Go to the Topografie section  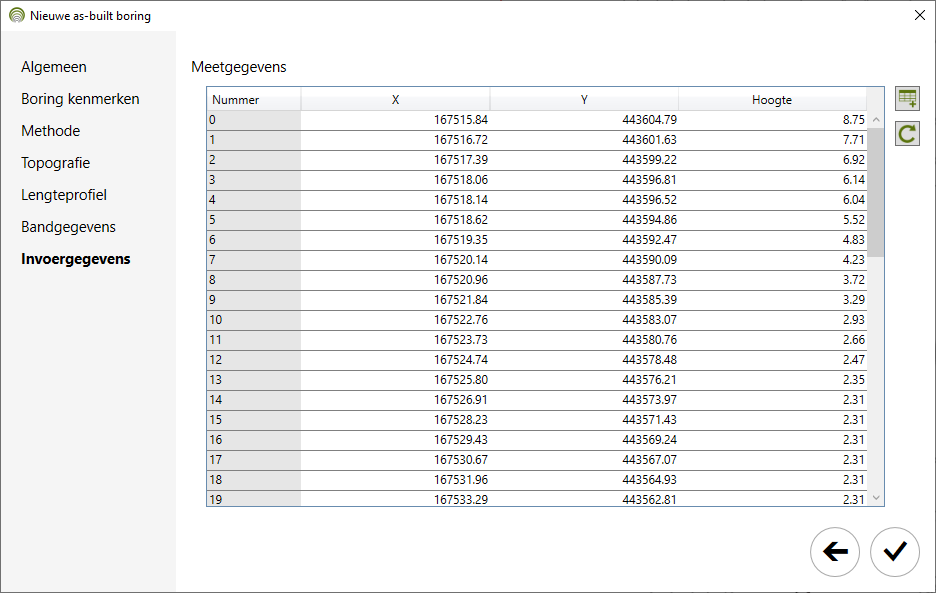56,163
